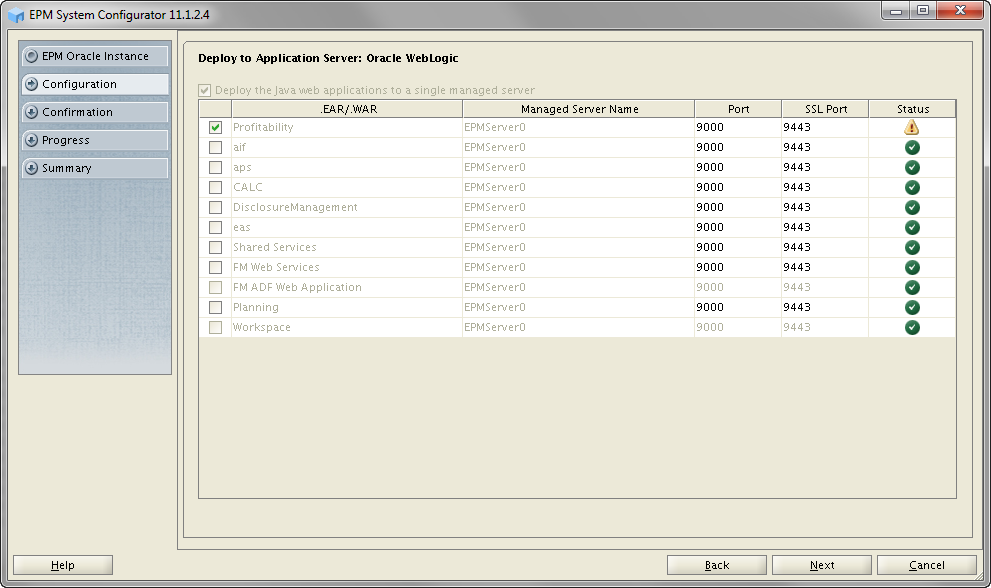Click the Status column header
Image resolution: width=991 pixels, height=588 pixels.
pyautogui.click(x=913, y=109)
